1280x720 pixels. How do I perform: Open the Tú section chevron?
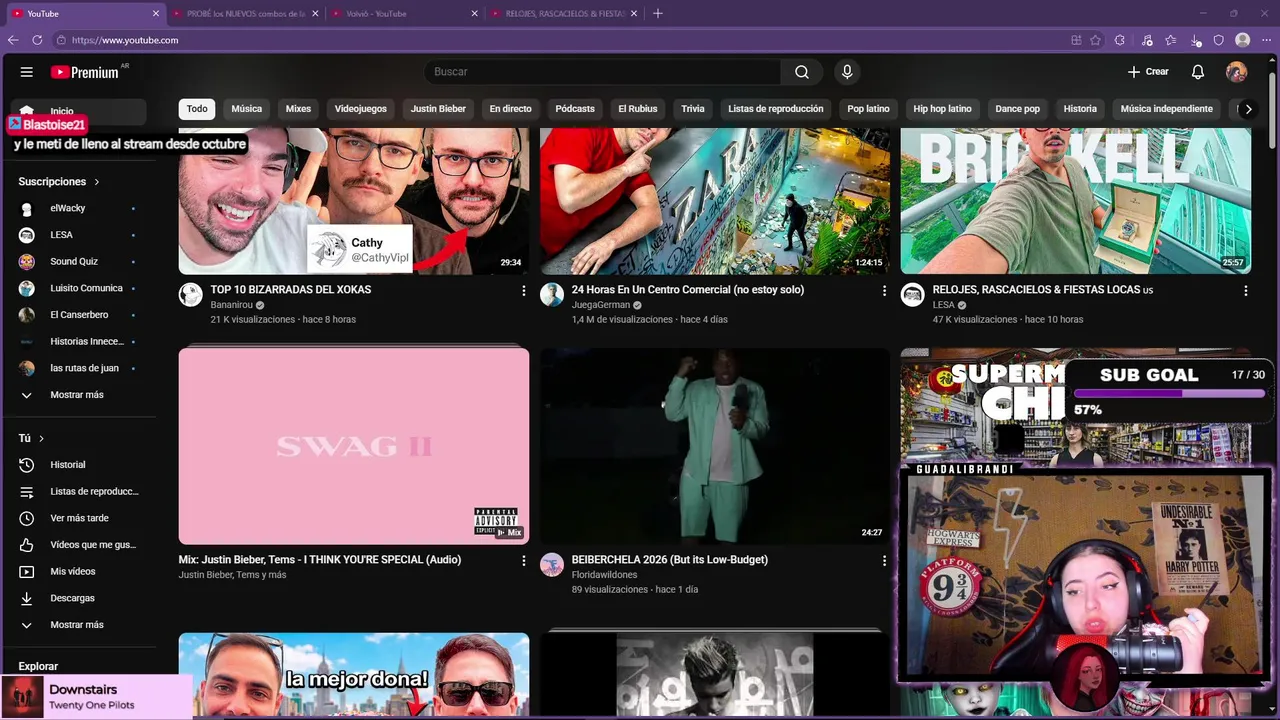tap(41, 439)
